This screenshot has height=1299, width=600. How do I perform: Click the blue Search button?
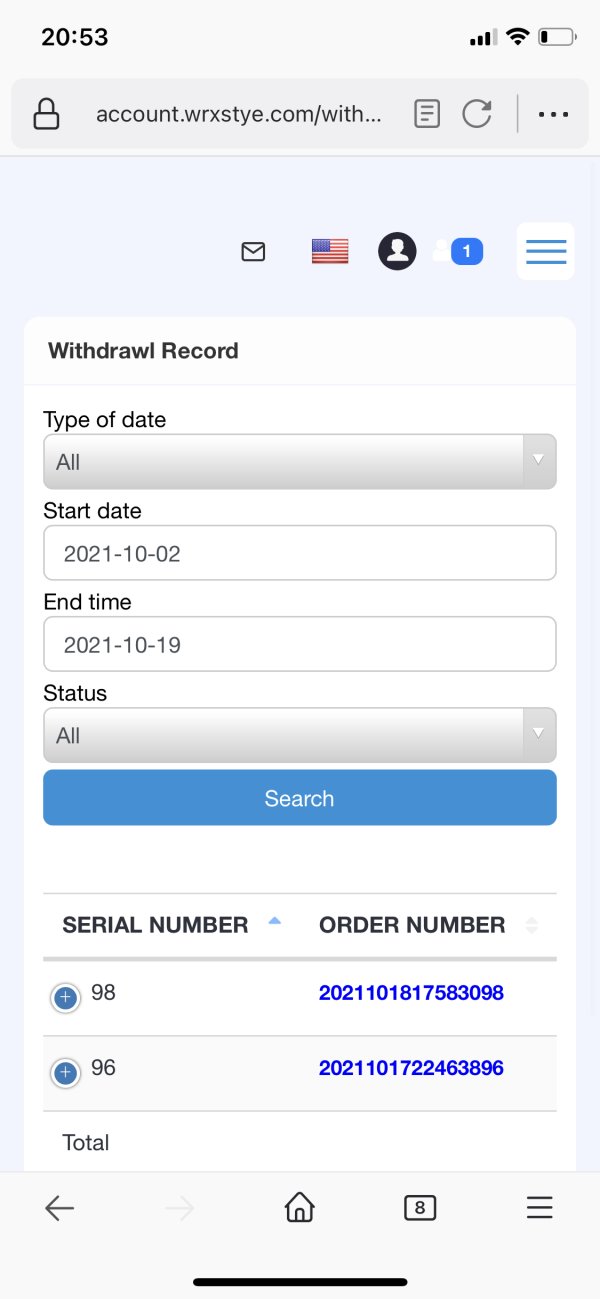coord(300,798)
